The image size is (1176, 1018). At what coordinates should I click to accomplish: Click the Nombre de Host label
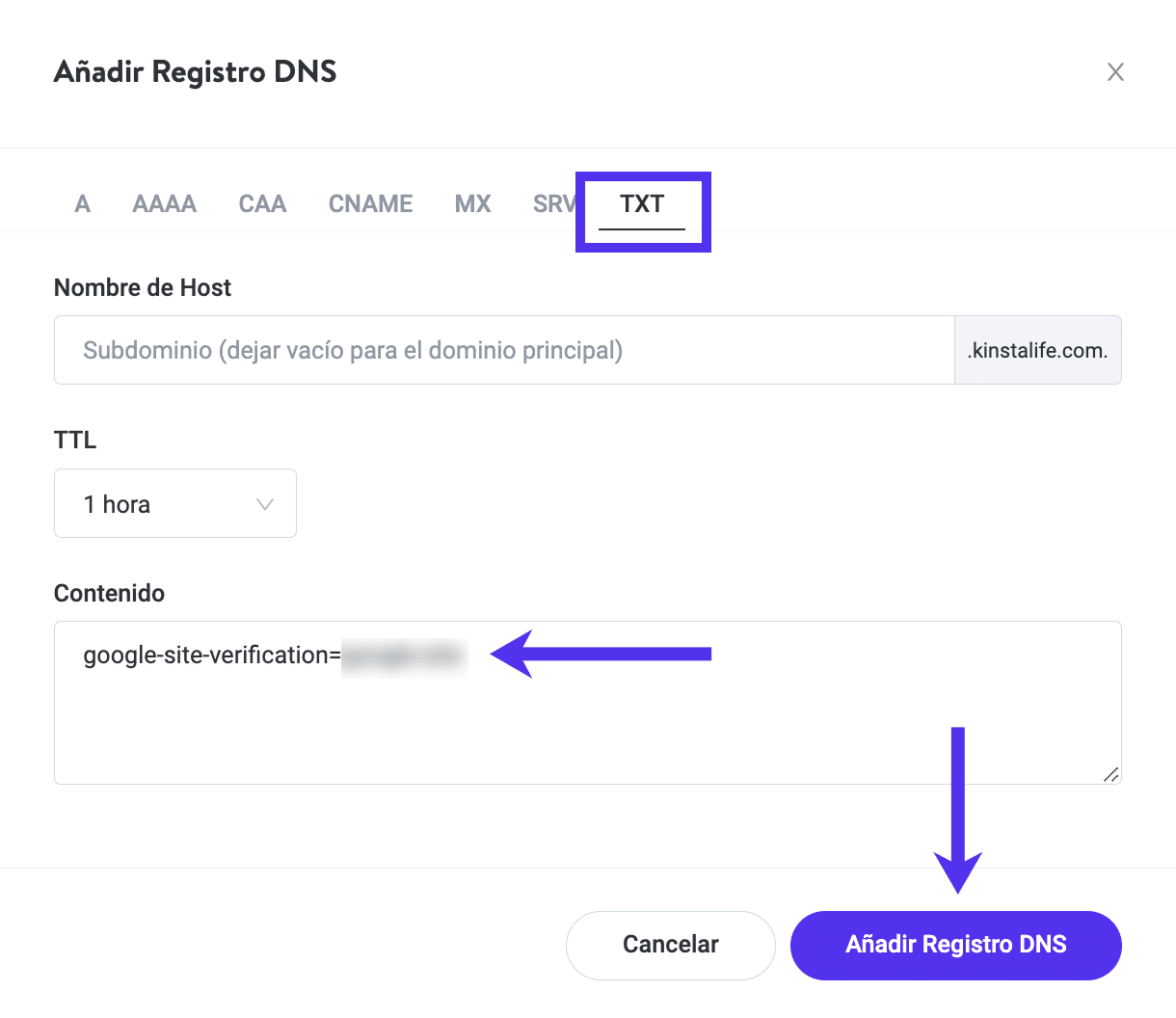point(143,288)
